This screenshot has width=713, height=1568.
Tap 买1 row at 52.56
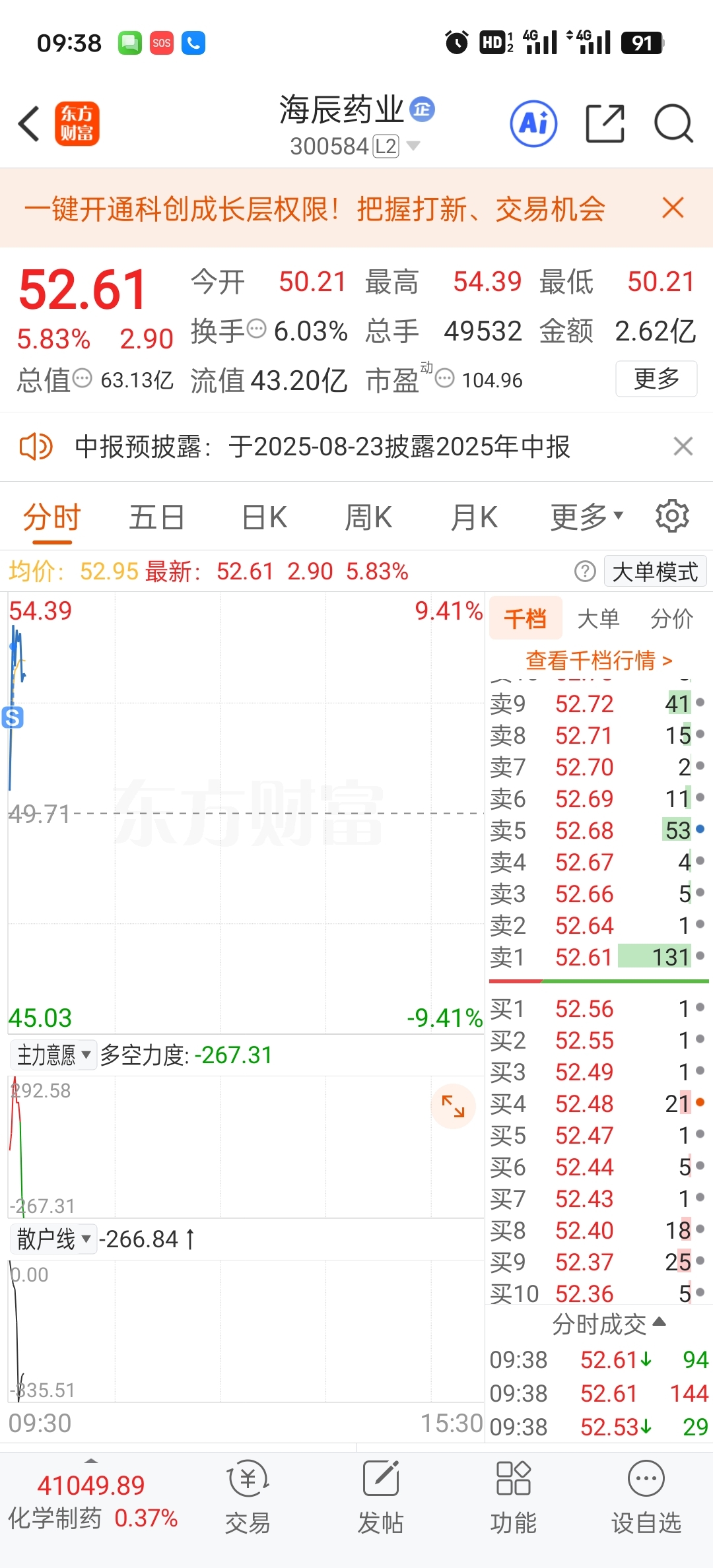point(598,1008)
